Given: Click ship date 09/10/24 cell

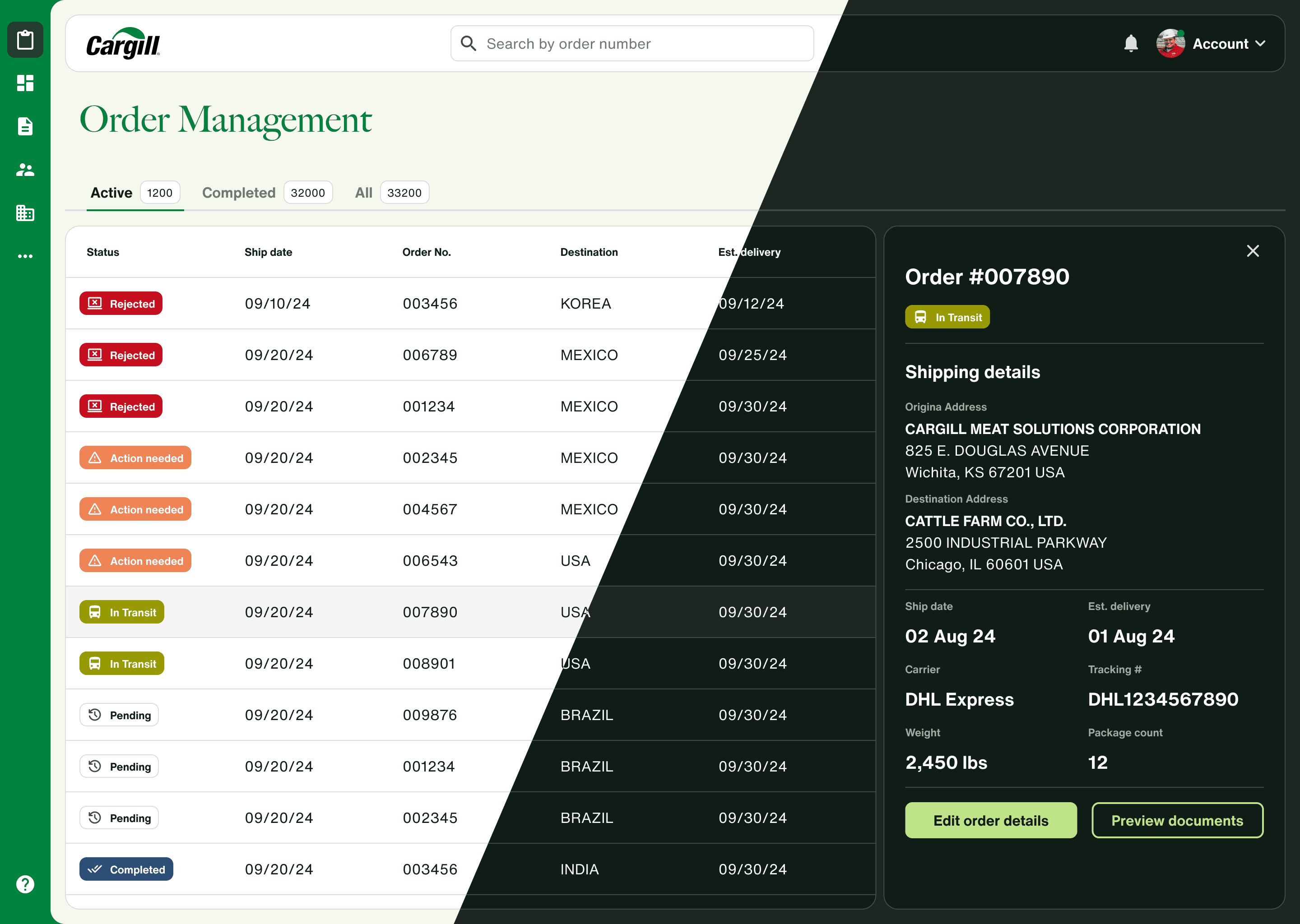Looking at the screenshot, I should pos(277,303).
